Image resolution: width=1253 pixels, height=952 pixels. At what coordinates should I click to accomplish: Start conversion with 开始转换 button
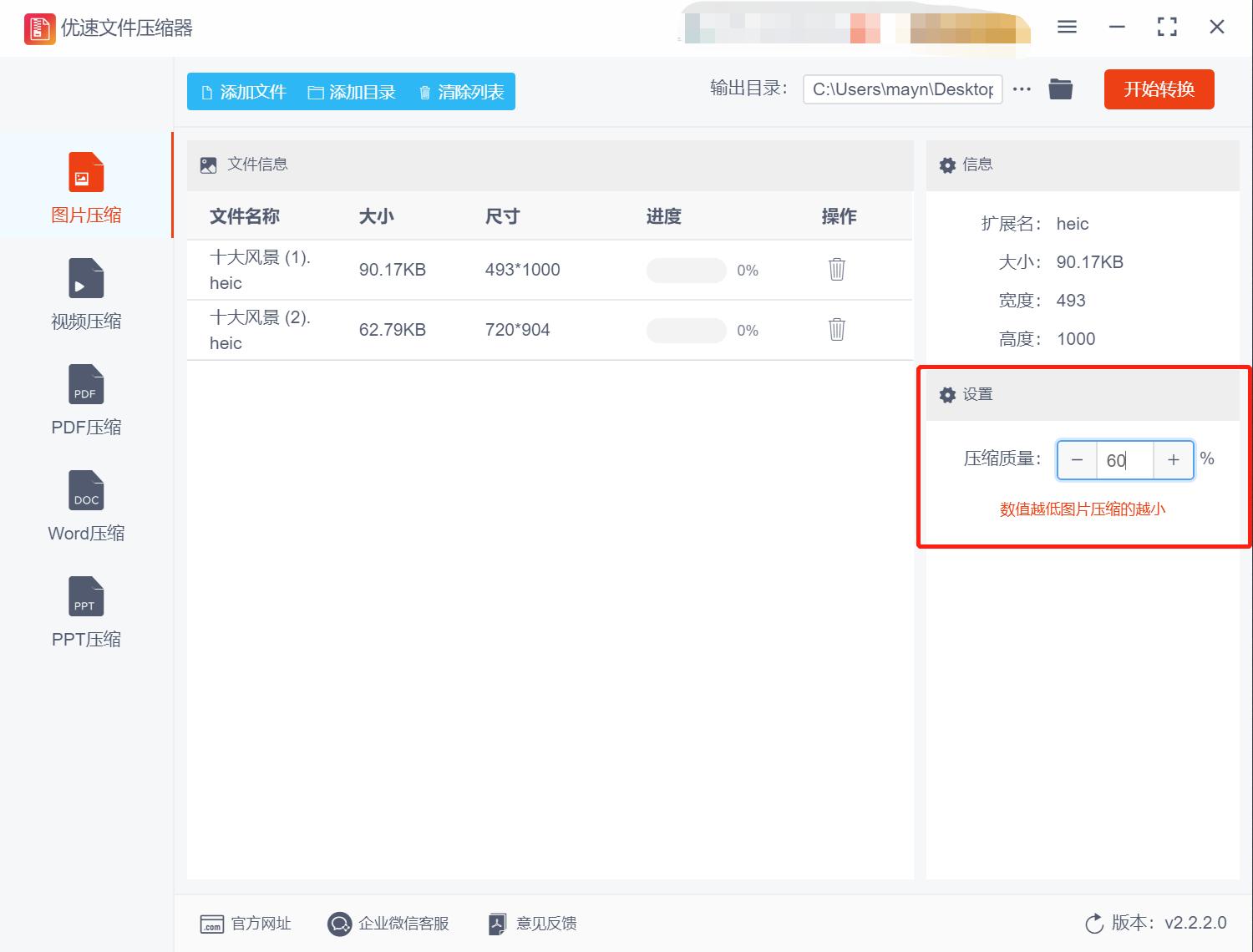pyautogui.click(x=1159, y=89)
